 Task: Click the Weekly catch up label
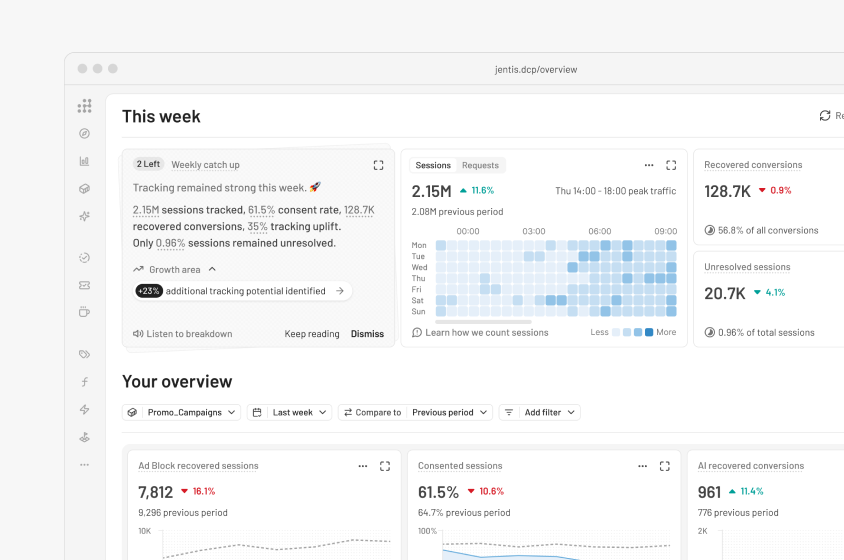pos(205,165)
